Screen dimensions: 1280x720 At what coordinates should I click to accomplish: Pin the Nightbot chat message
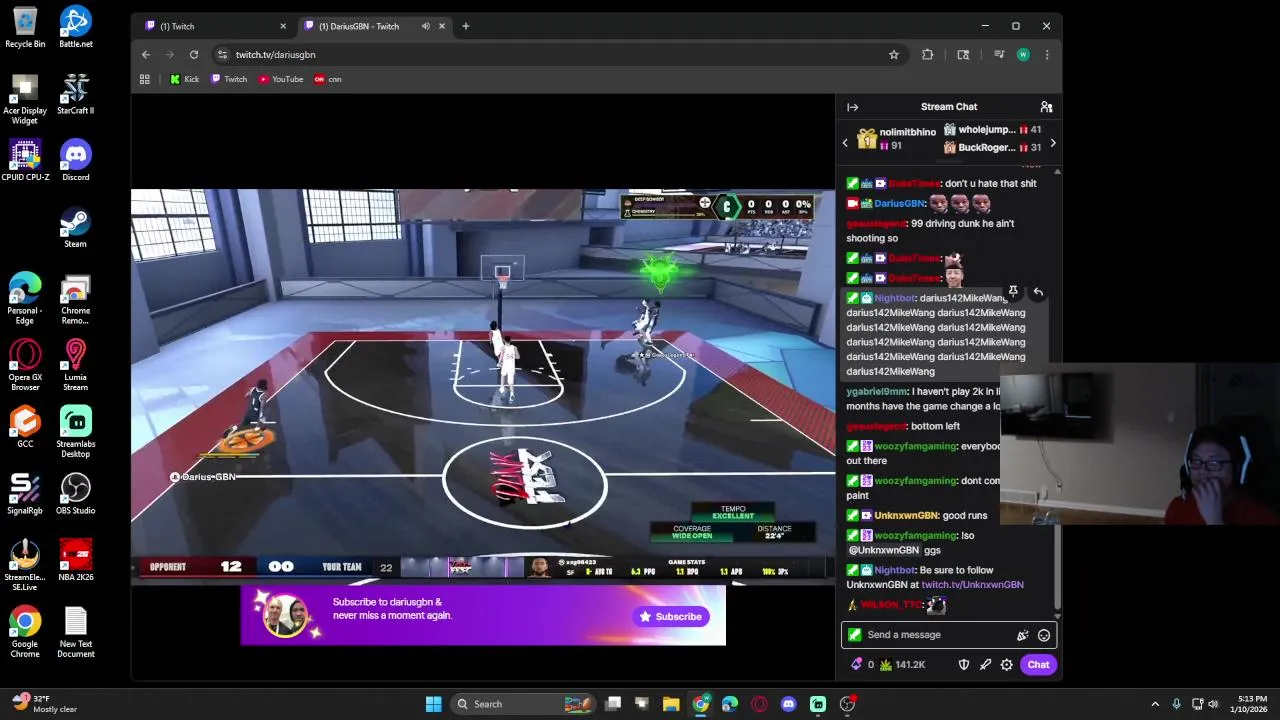[1013, 292]
